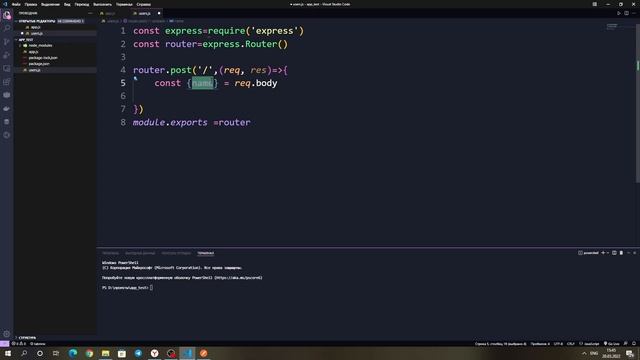Screen dimensions: 640x360
Task: Change the CRLF line ending in status bar
Action: tap(571, 344)
